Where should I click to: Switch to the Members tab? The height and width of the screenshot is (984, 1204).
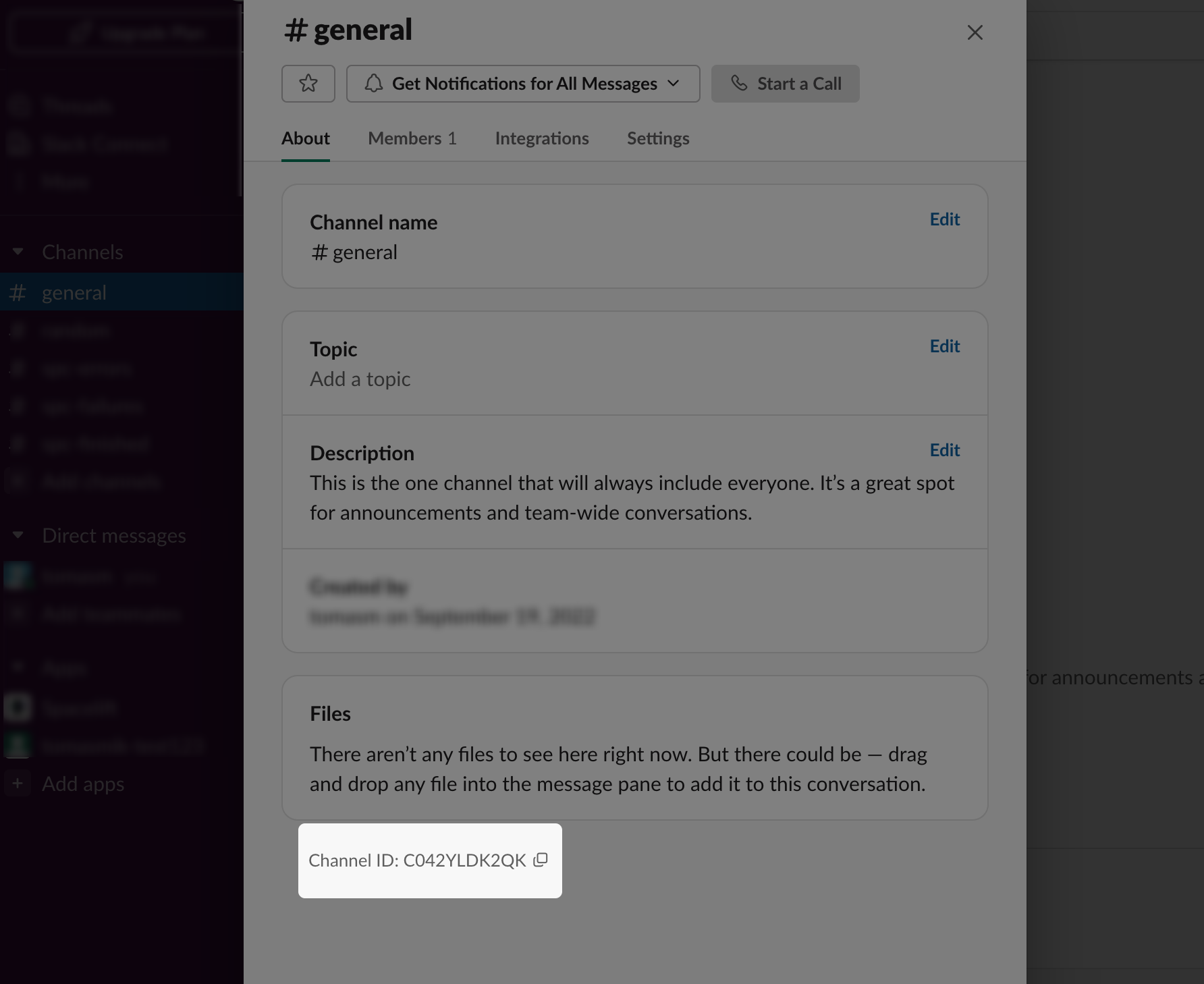(x=412, y=138)
